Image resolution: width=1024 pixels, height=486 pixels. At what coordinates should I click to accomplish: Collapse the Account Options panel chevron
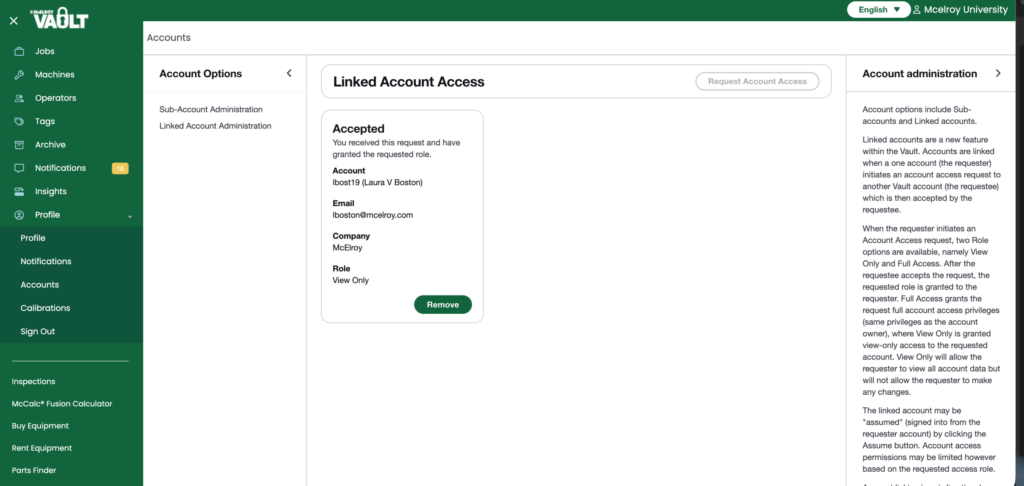pyautogui.click(x=289, y=73)
